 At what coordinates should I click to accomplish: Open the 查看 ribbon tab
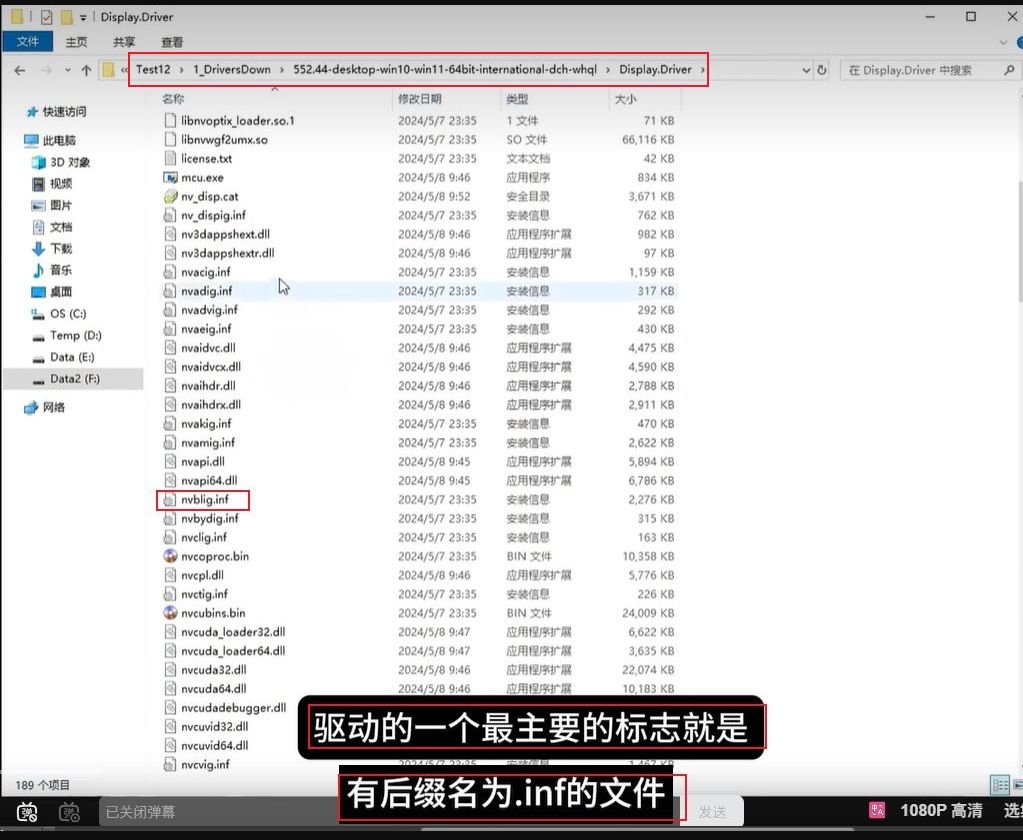coord(172,42)
